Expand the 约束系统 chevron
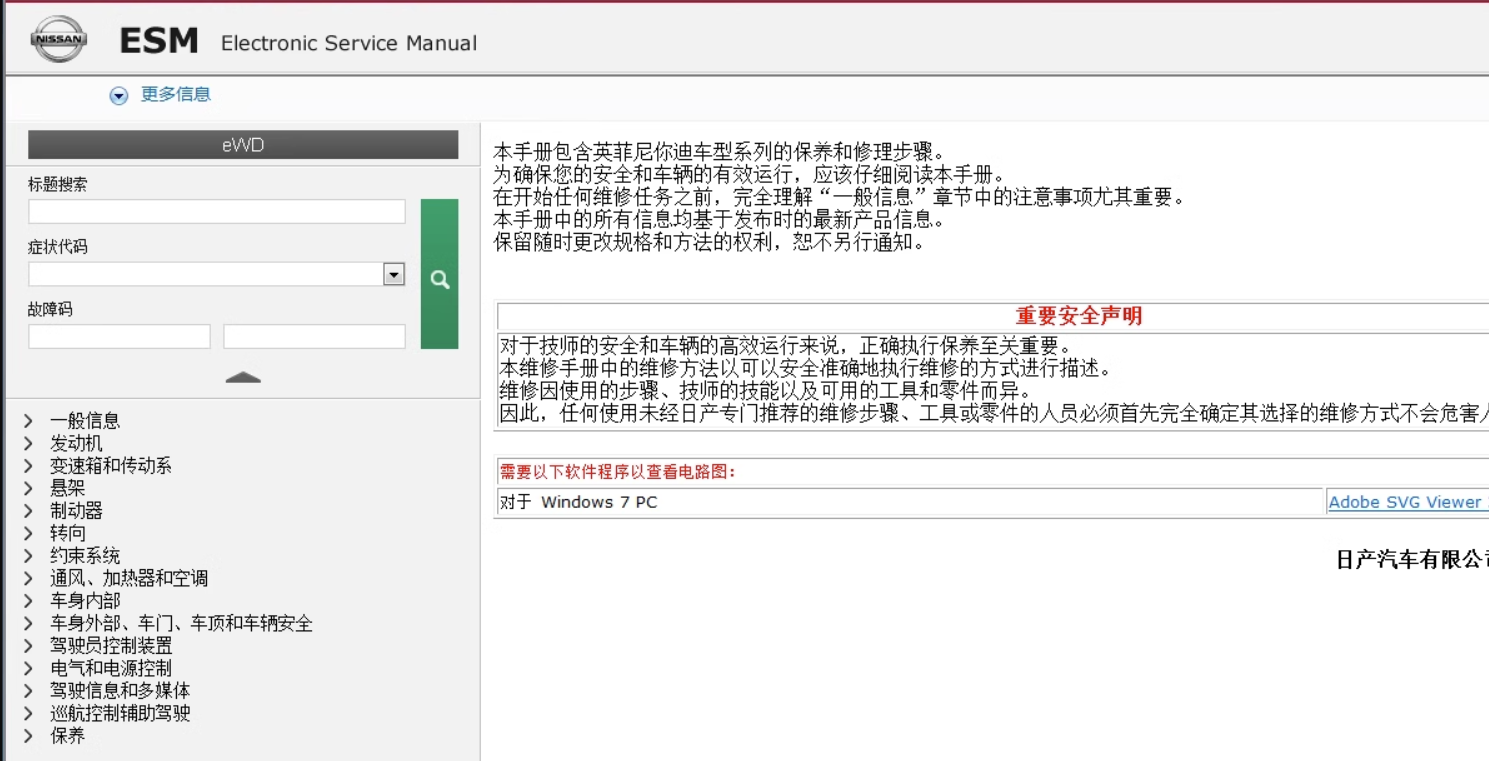The image size is (1489, 761). tap(28, 556)
